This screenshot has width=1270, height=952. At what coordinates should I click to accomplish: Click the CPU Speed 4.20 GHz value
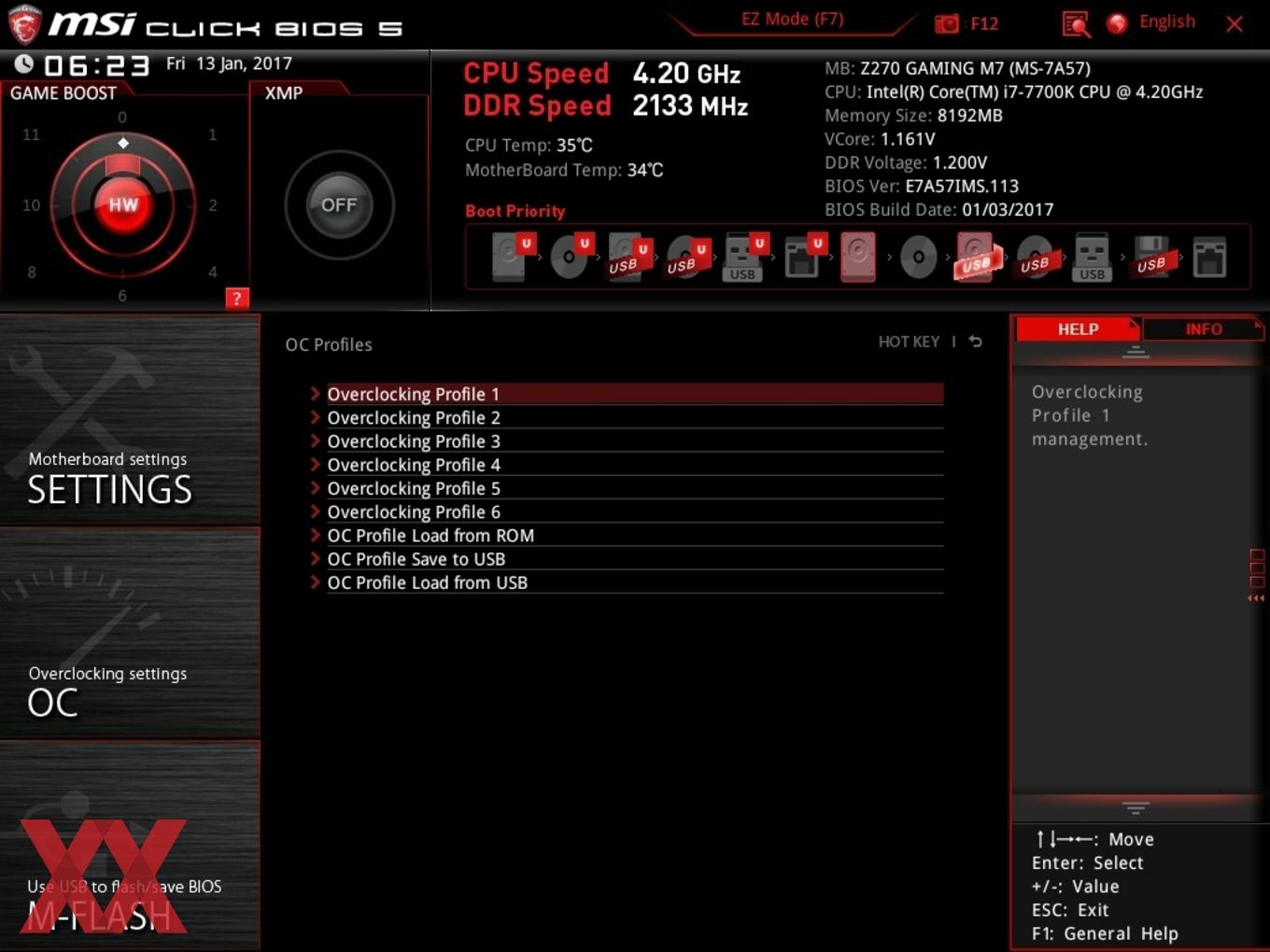pos(686,74)
